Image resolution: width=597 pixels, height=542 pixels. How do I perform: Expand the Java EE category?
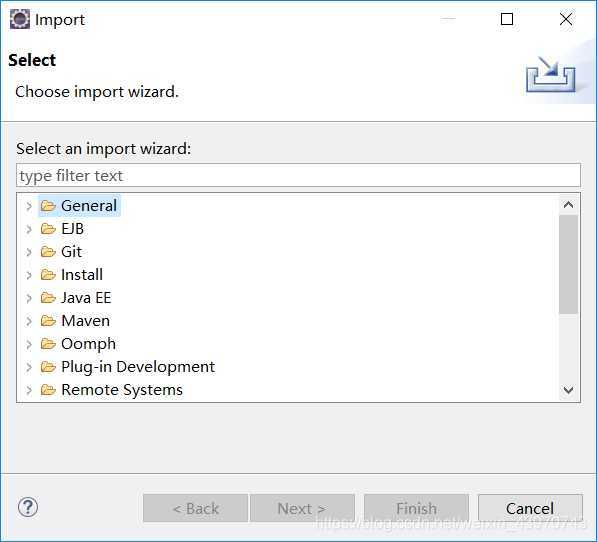pos(29,298)
